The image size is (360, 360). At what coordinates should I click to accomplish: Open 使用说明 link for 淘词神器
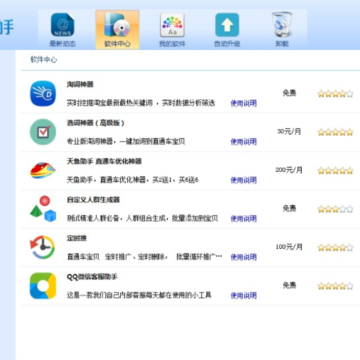(x=244, y=103)
